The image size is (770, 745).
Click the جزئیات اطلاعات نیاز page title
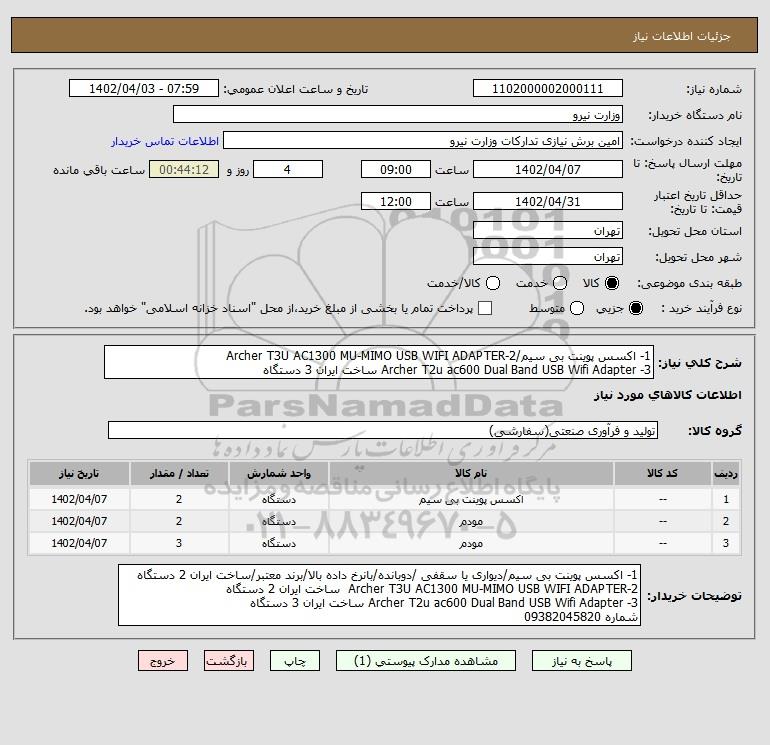click(681, 36)
